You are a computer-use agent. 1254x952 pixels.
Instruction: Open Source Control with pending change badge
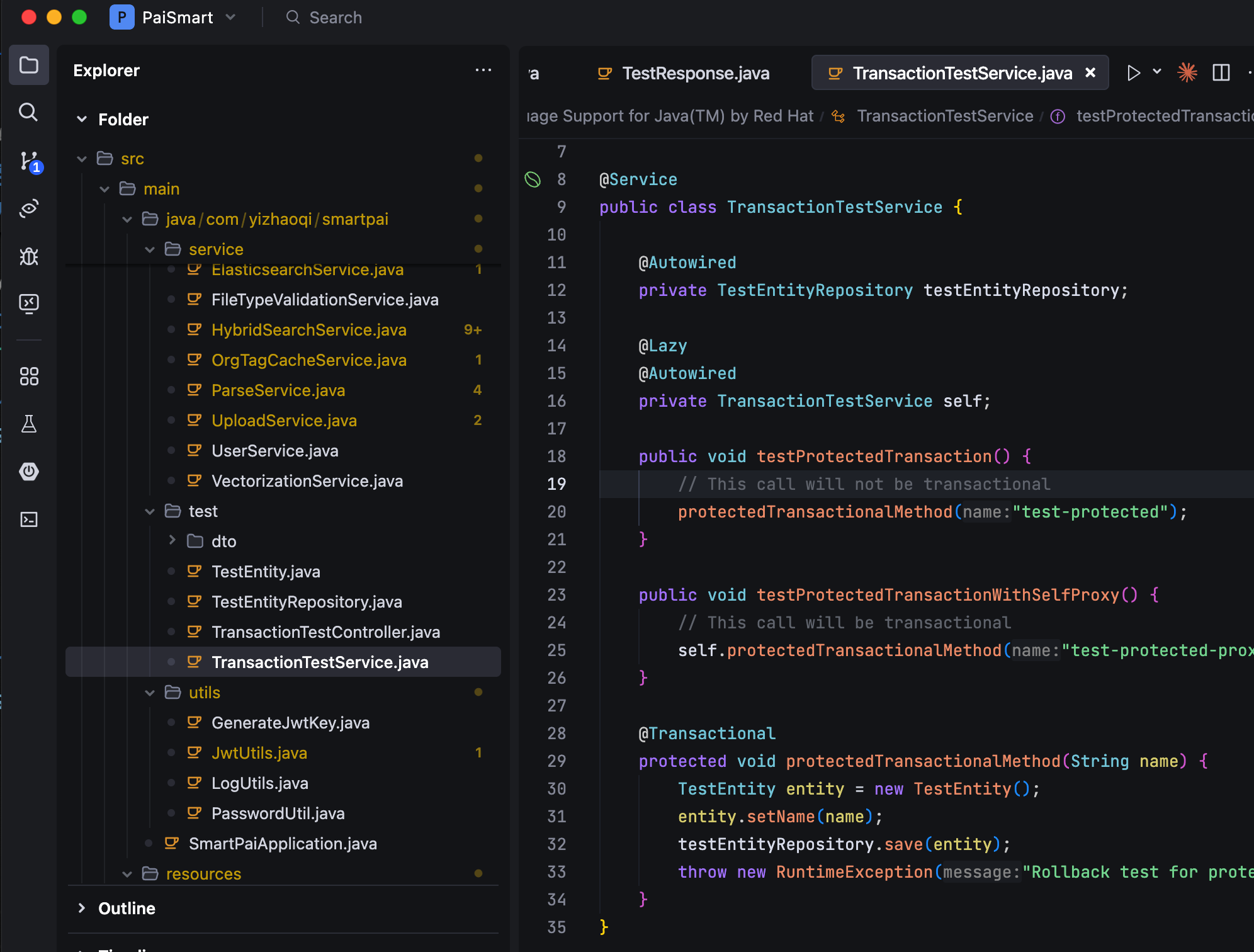[x=30, y=161]
